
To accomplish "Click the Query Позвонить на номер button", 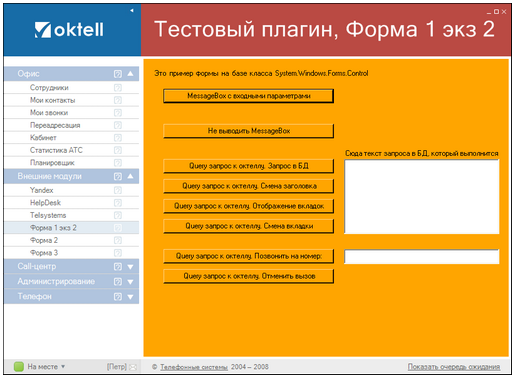I will [x=248, y=256].
